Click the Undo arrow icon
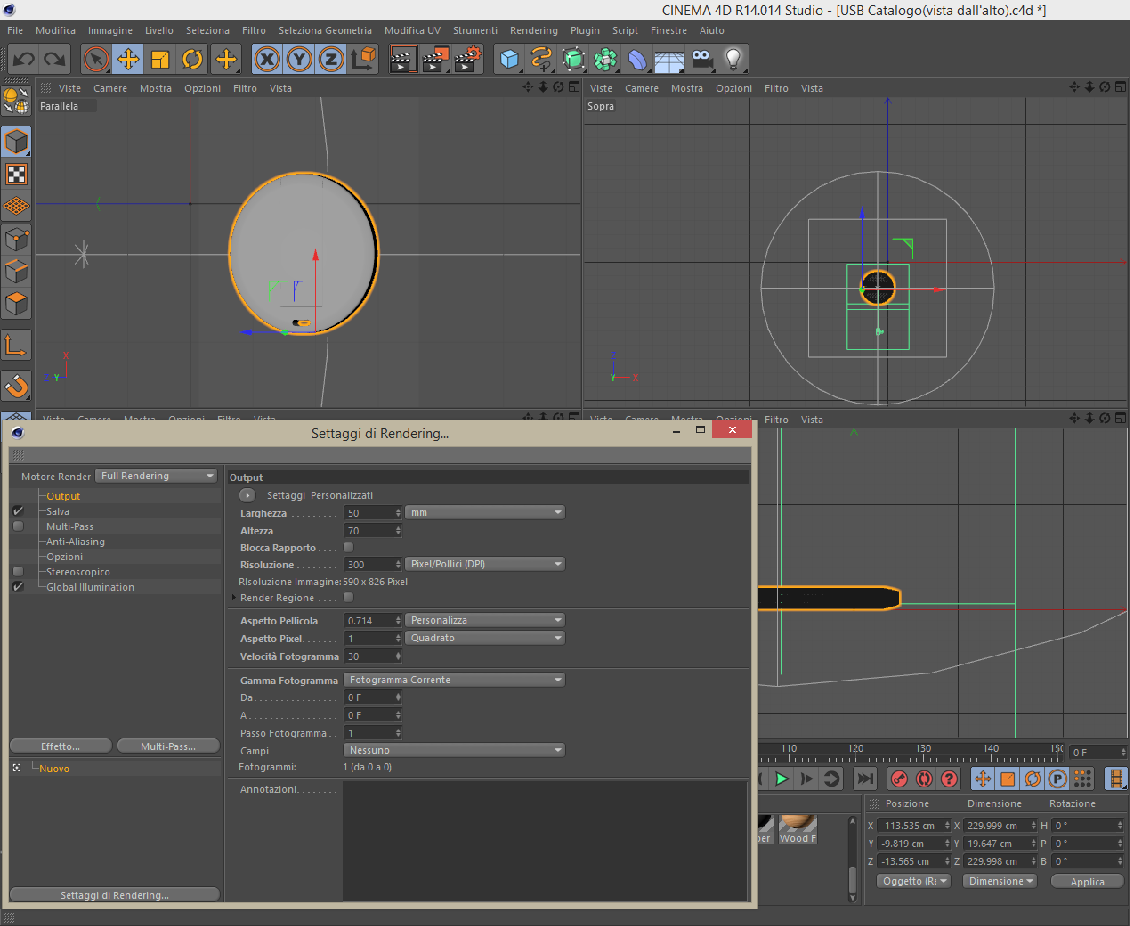 pyautogui.click(x=24, y=59)
